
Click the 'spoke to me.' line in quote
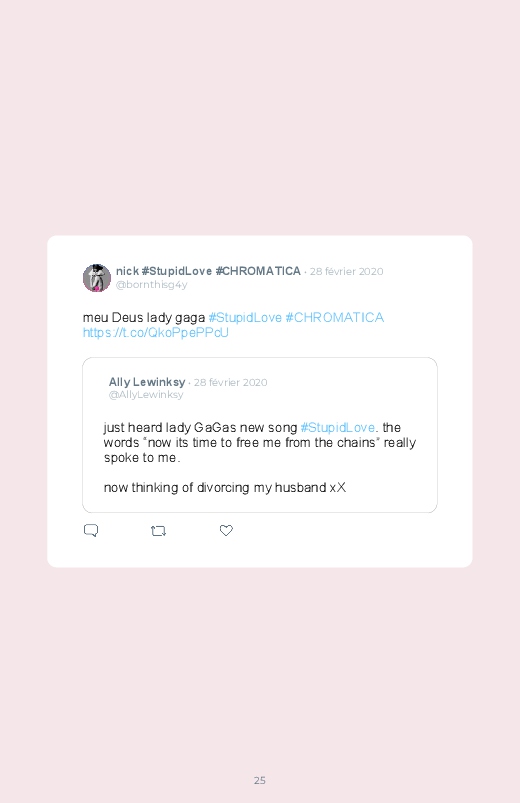[x=142, y=458]
